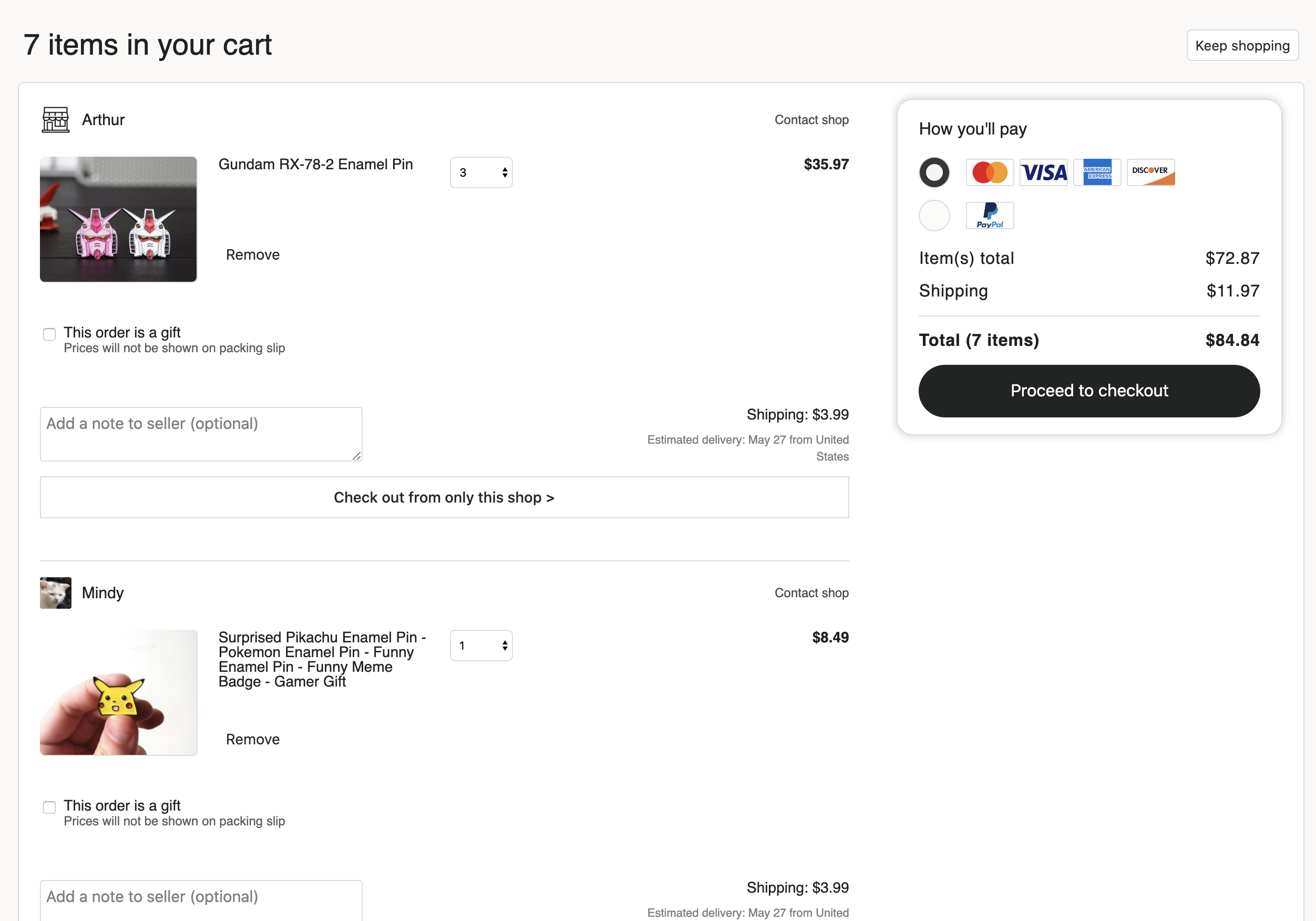Image resolution: width=1316 pixels, height=921 pixels.
Task: Focus Arthur's note to seller field
Action: point(201,434)
